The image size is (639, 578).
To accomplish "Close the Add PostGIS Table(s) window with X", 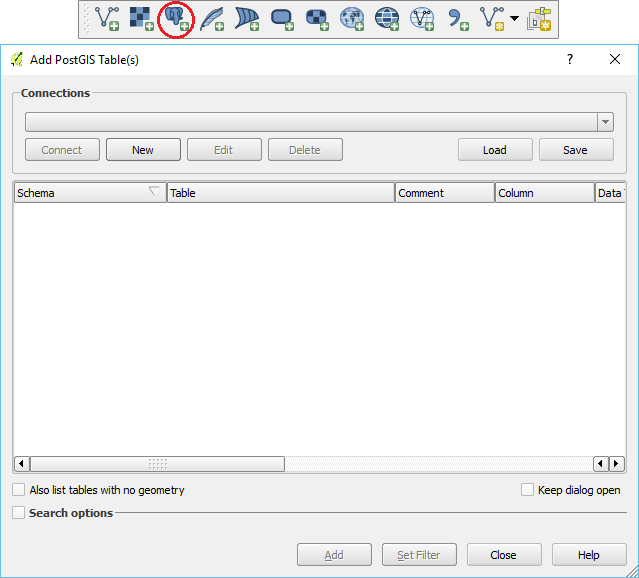I will [615, 60].
